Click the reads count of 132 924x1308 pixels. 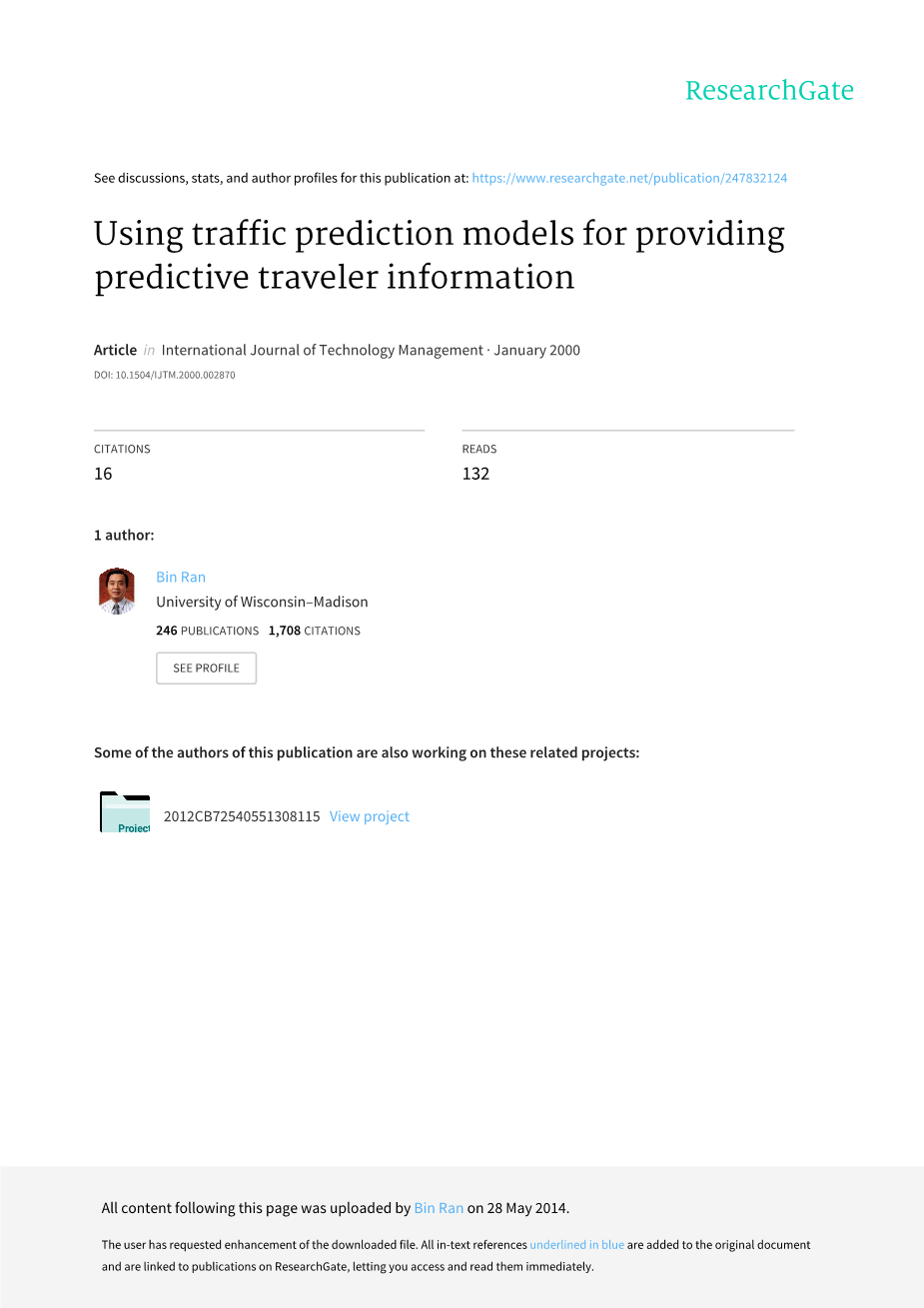[x=475, y=474]
